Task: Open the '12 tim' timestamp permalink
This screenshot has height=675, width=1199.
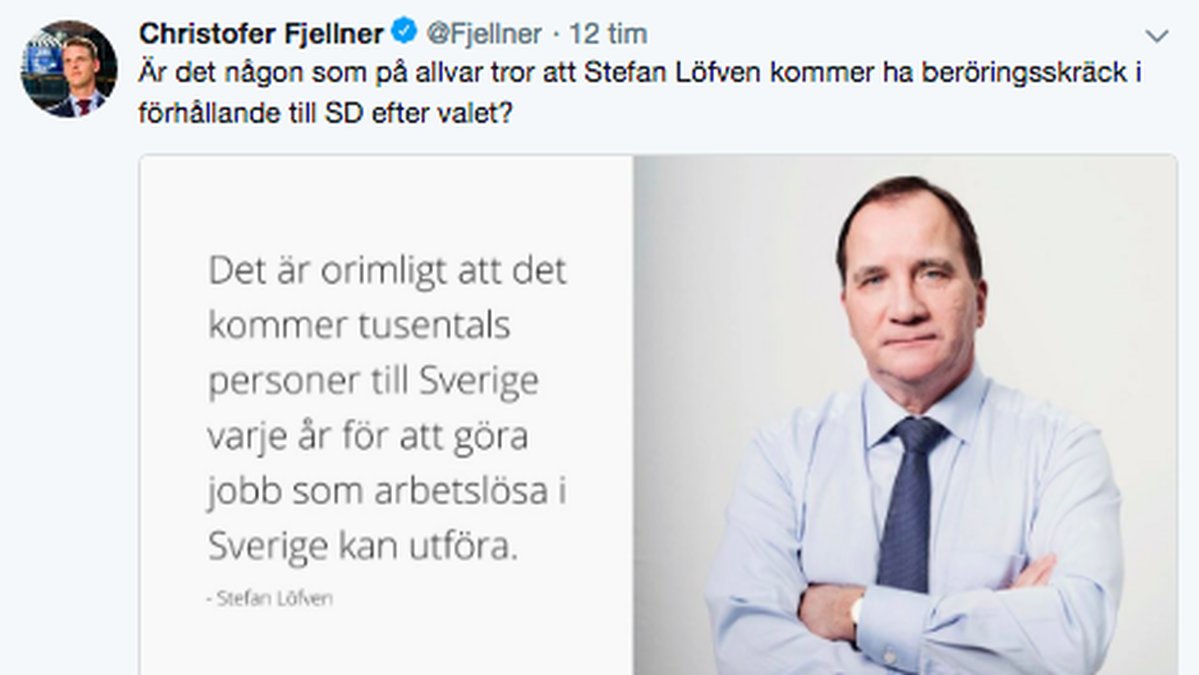Action: point(608,34)
